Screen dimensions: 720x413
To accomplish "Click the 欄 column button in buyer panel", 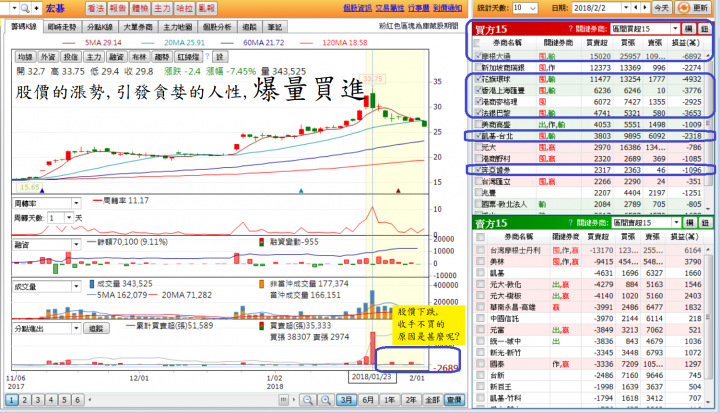I will [x=688, y=29].
